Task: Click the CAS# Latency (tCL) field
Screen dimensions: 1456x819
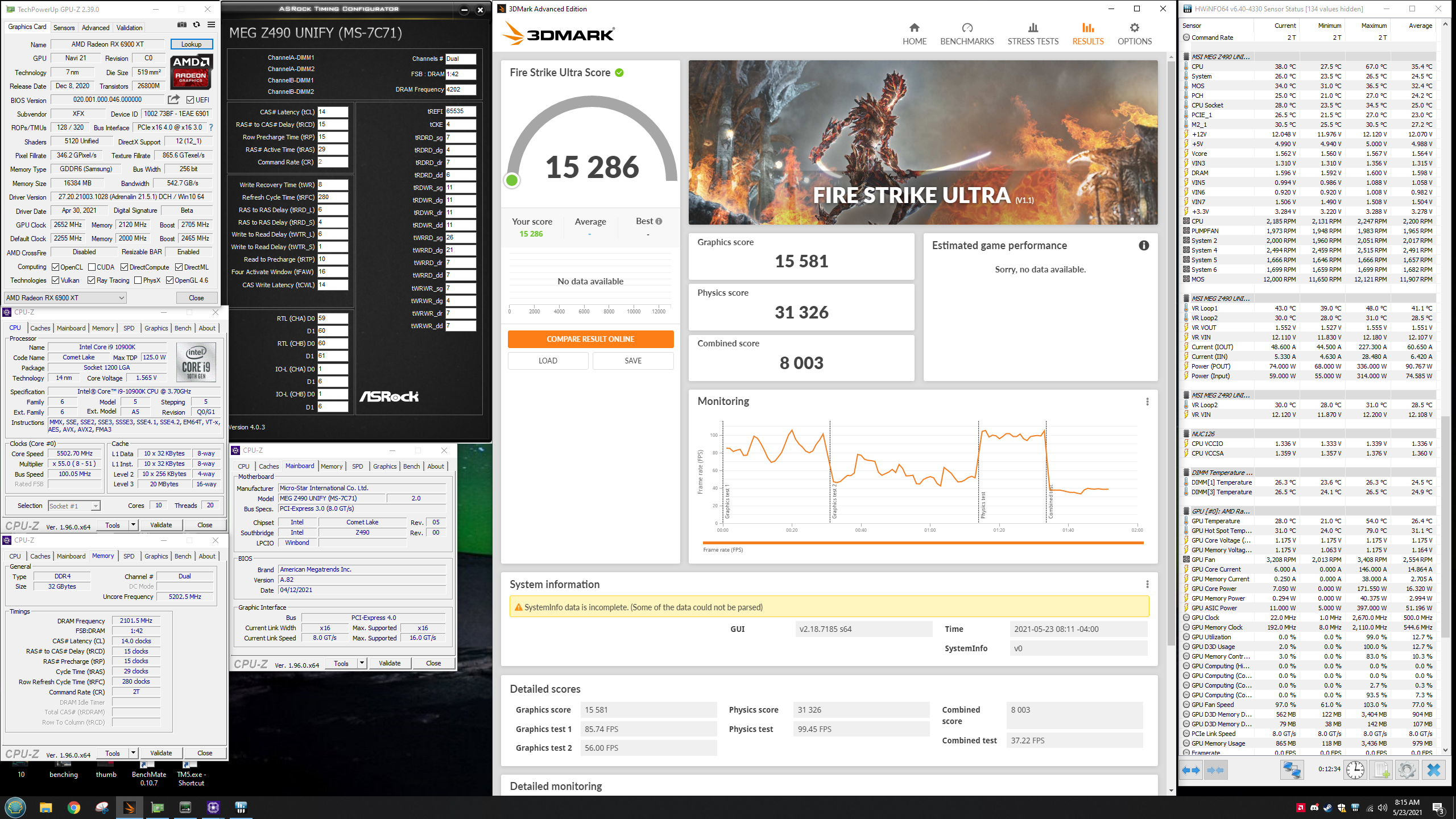Action: (x=333, y=112)
